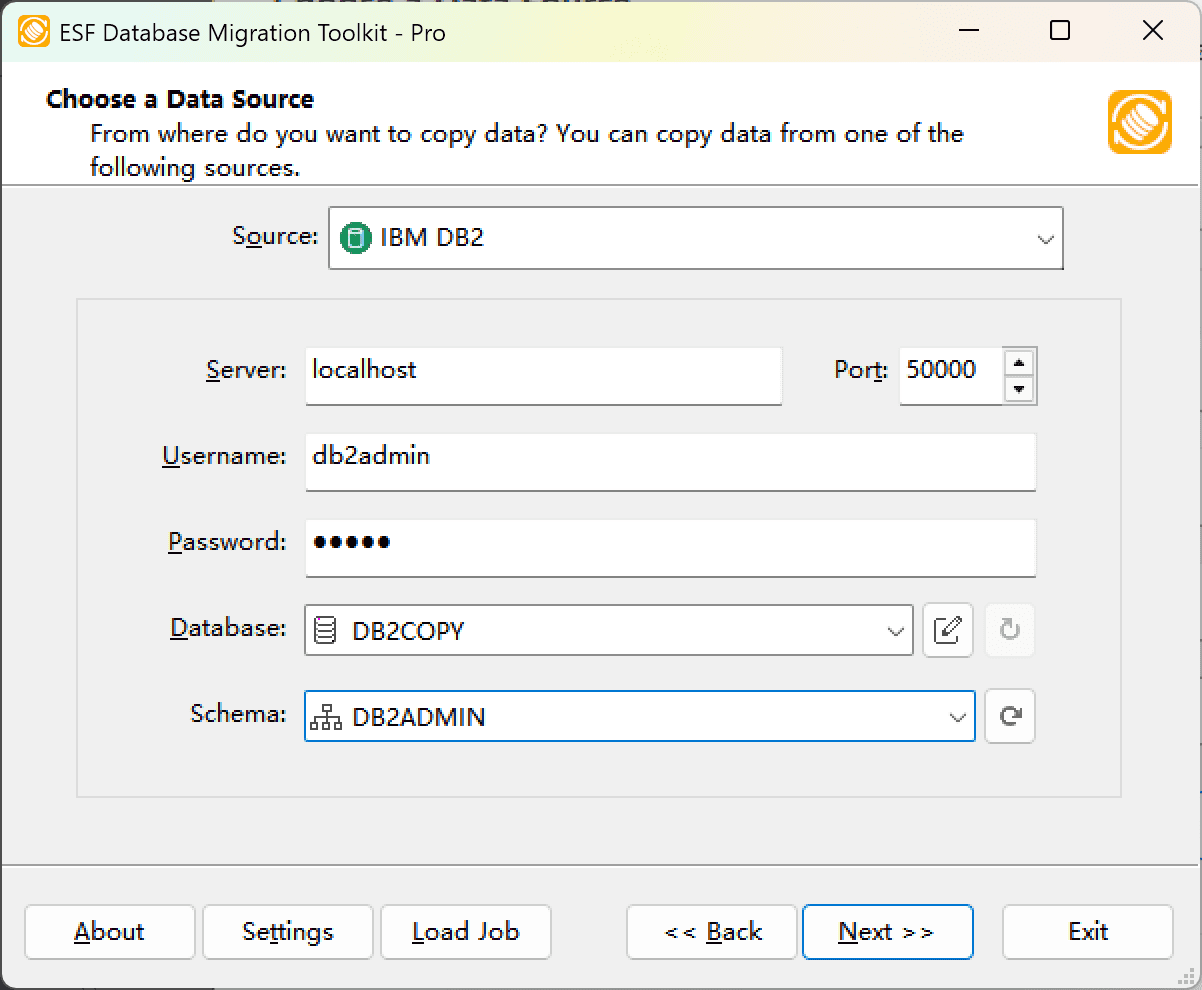The width and height of the screenshot is (1202, 990).
Task: Click the schema icon beside DB2ADMIN
Action: pyautogui.click(x=325, y=716)
